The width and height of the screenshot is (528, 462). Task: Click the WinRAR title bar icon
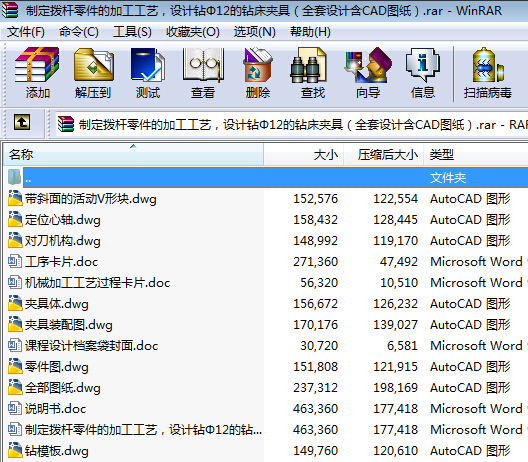coord(9,10)
